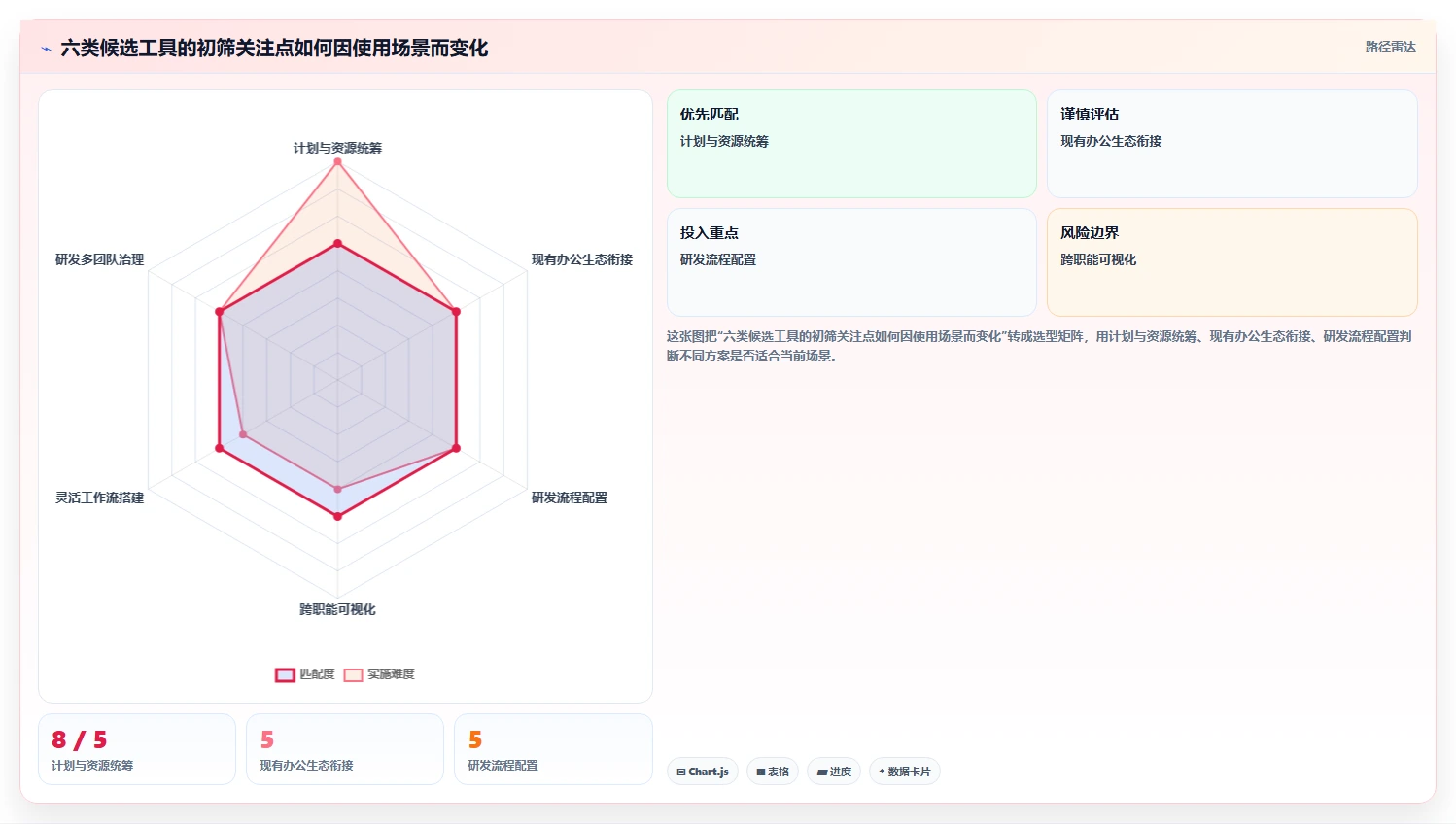Click 跨职能可视化 text in the 风险边界 card

tap(1098, 259)
